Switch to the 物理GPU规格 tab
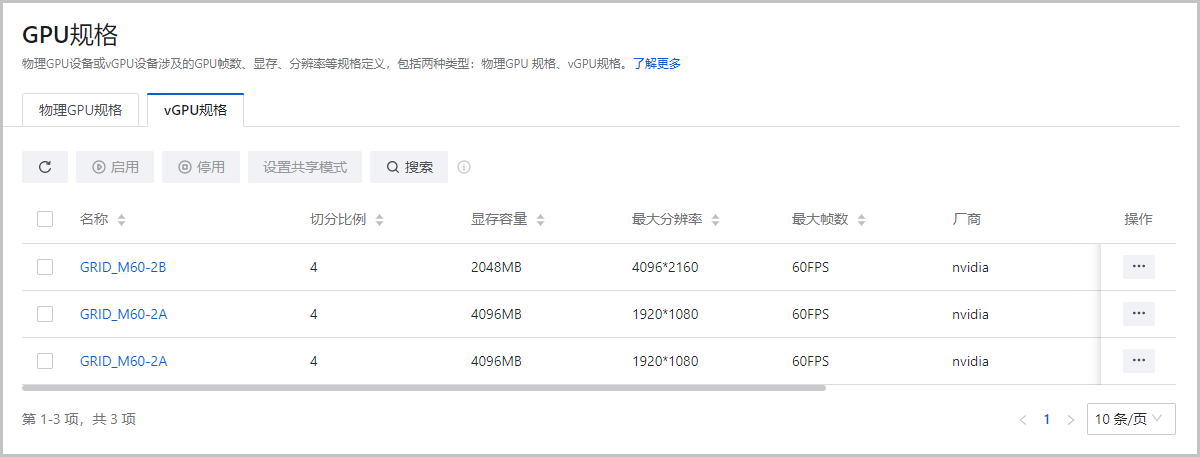 pyautogui.click(x=80, y=110)
